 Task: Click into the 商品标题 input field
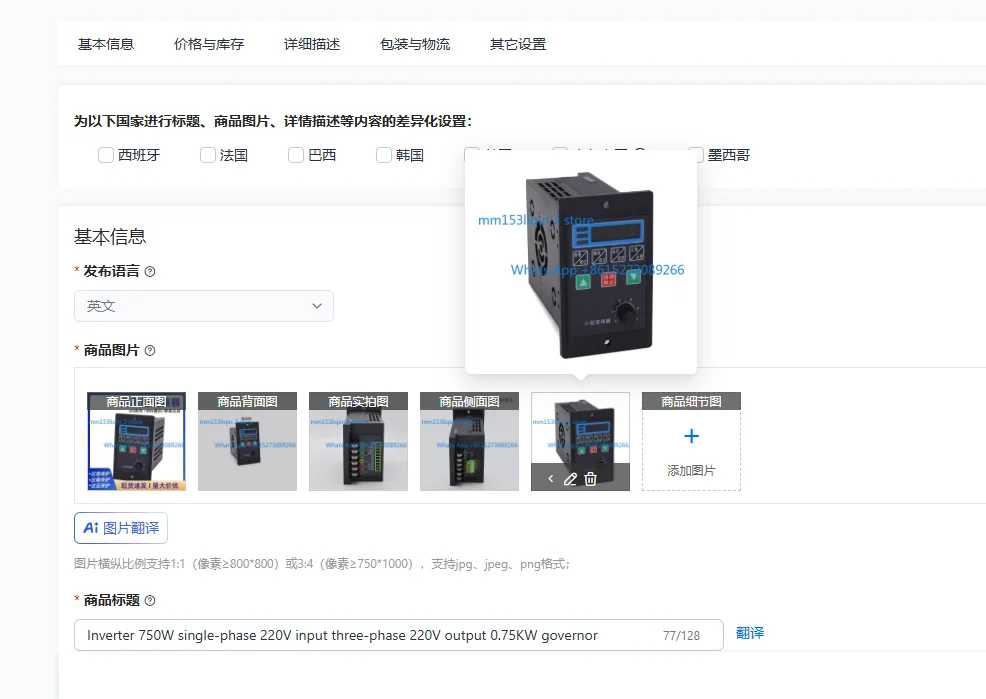tap(399, 635)
